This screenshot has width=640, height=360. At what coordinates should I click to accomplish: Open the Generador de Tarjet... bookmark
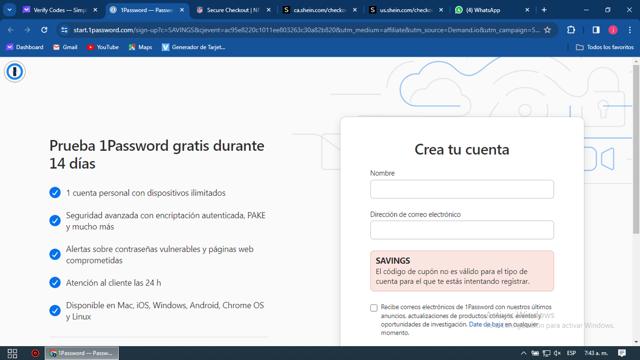(193, 47)
